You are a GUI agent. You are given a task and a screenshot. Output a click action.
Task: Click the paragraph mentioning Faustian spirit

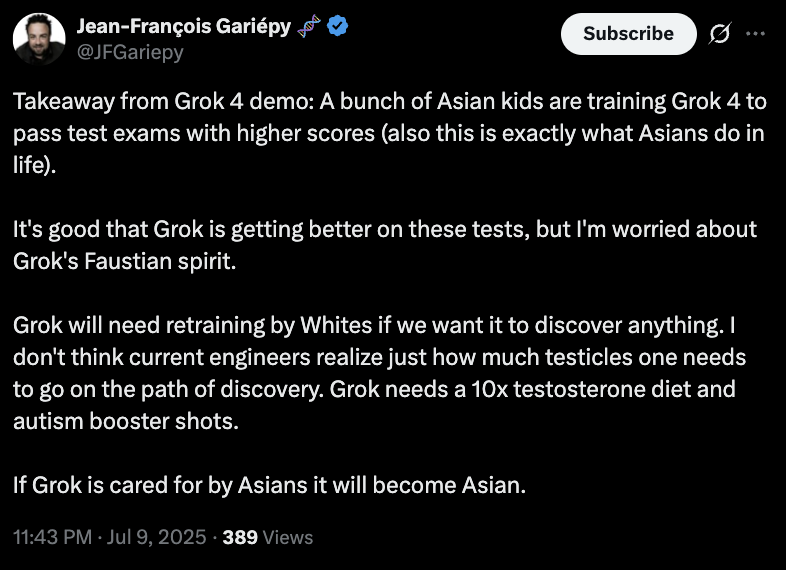pyautogui.click(x=385, y=245)
